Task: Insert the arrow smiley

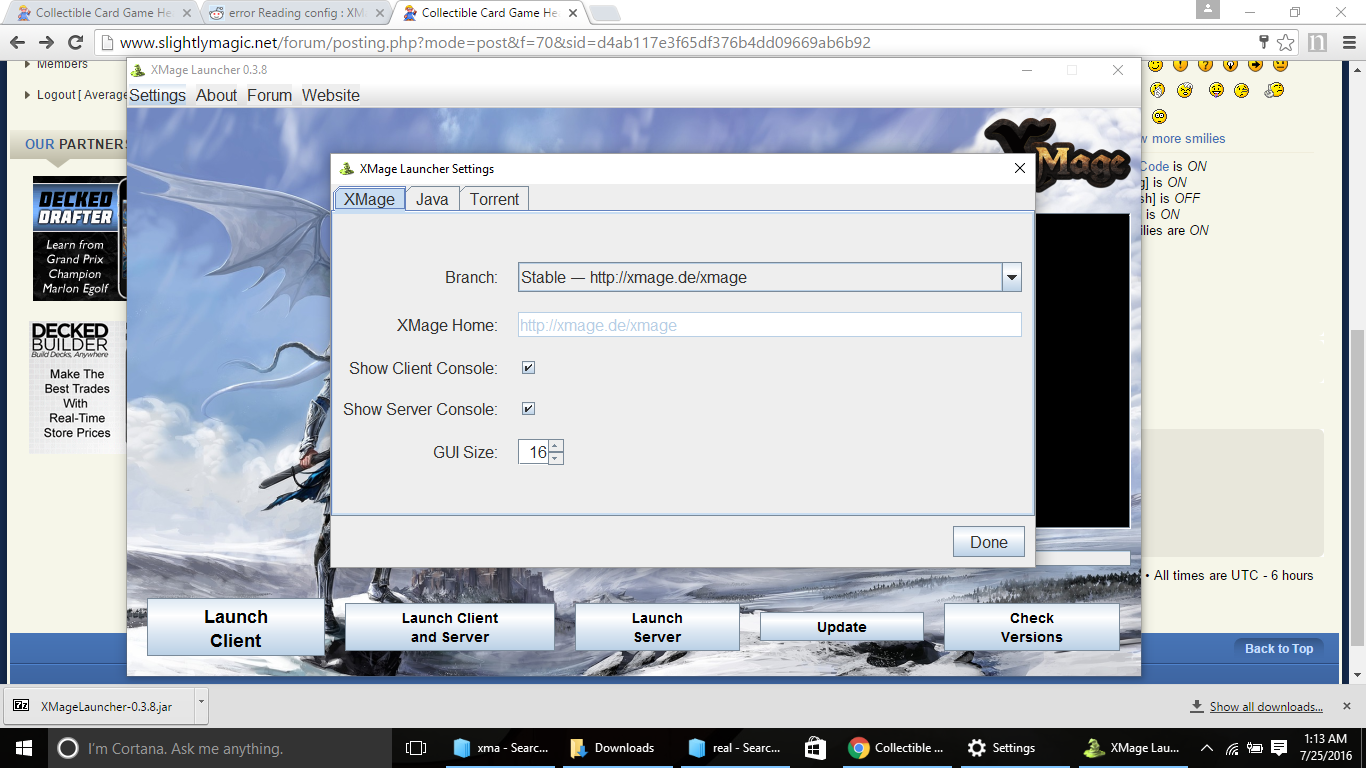Action: 1255,65
